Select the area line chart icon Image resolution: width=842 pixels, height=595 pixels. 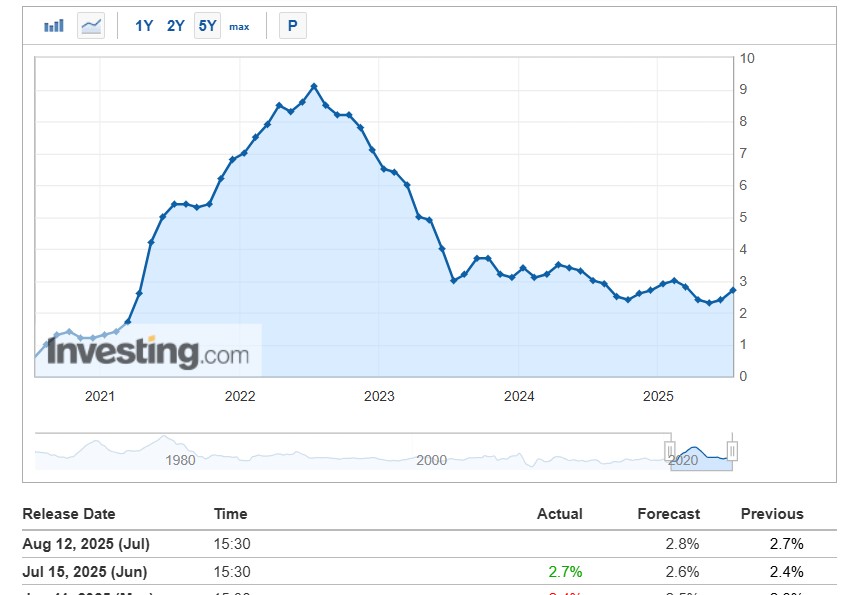[x=91, y=25]
